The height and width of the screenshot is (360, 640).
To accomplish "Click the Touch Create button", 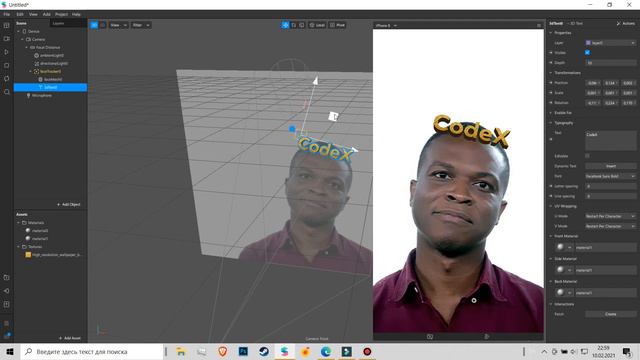I will coord(611,314).
